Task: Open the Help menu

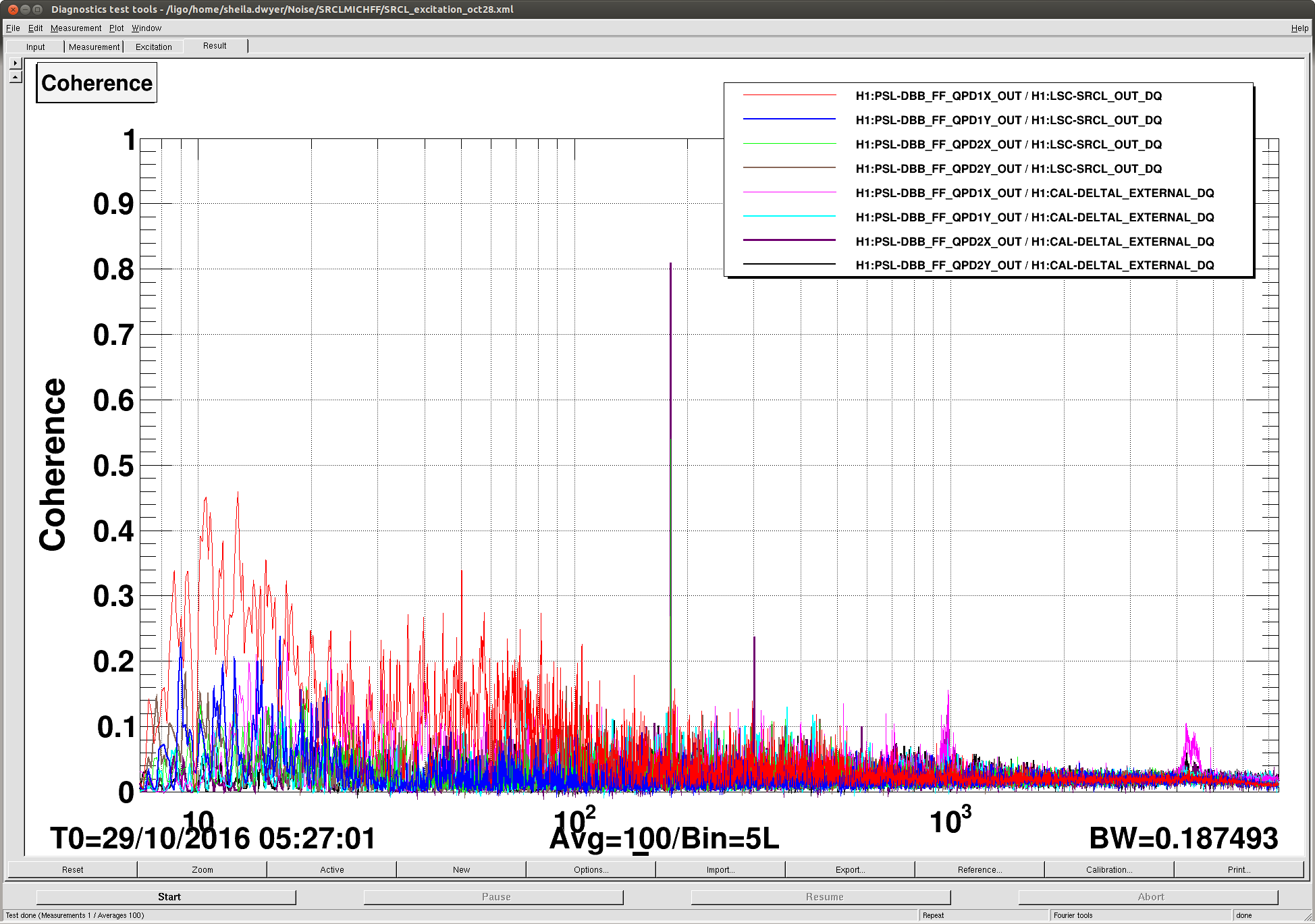Action: point(1299,28)
